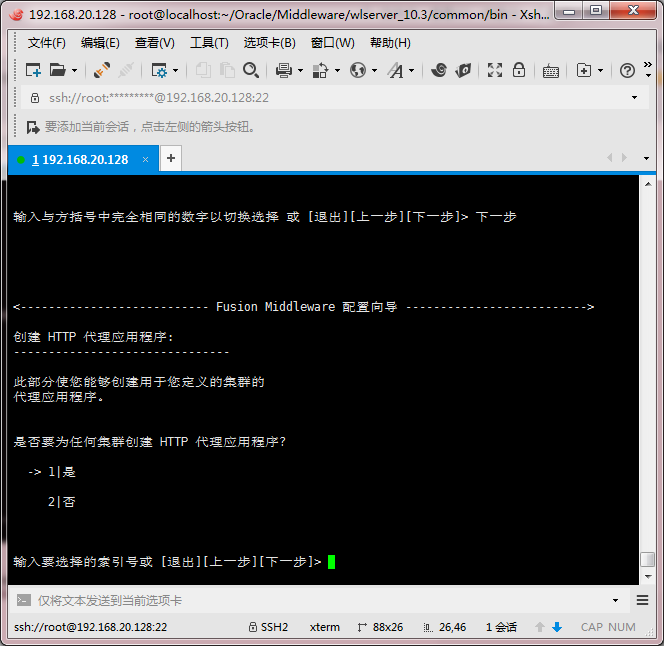The image size is (664, 646).
Task: Open the 文件(F) menu
Action: [47, 43]
